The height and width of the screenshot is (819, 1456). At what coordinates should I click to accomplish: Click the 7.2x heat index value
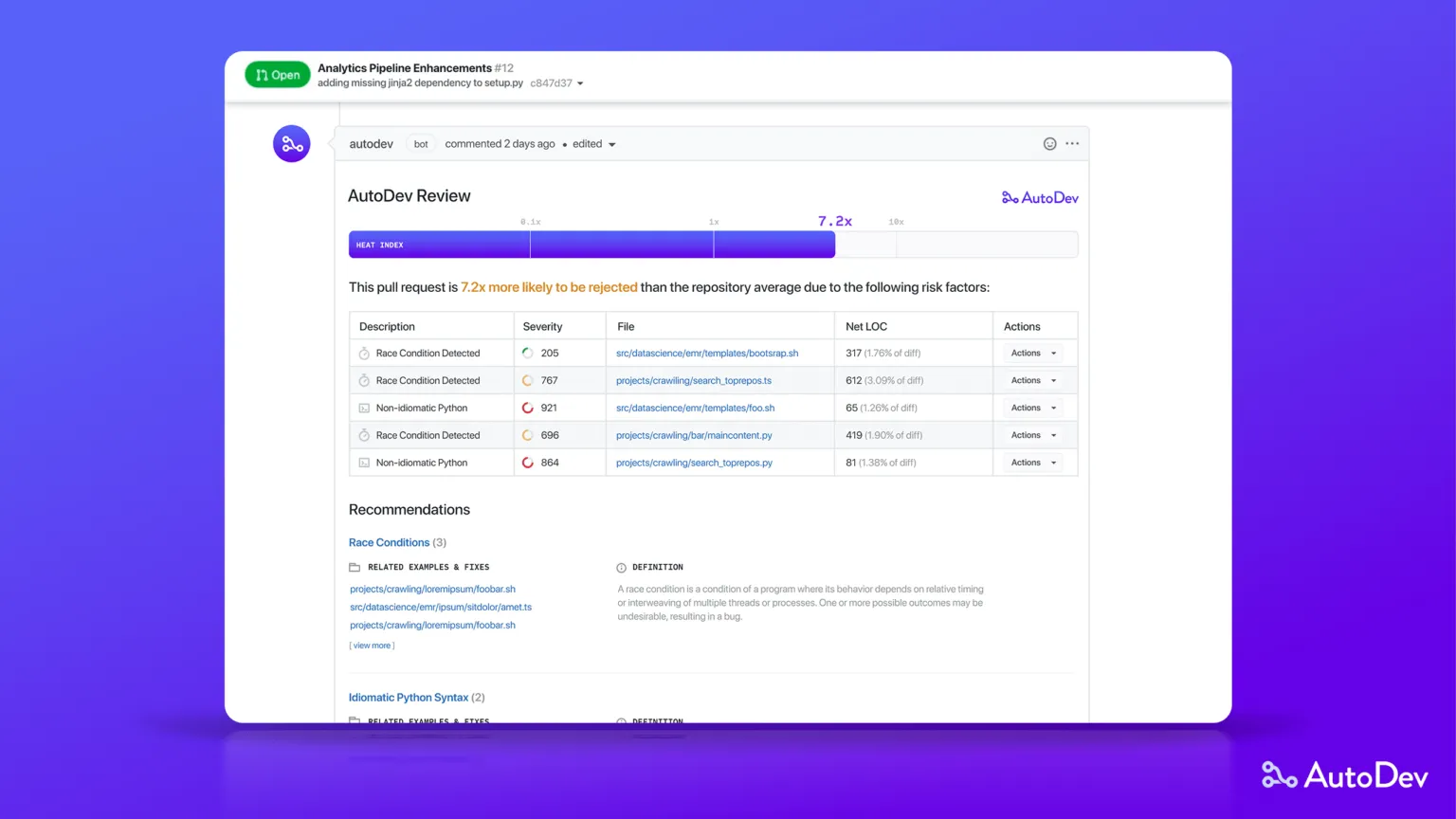835,221
